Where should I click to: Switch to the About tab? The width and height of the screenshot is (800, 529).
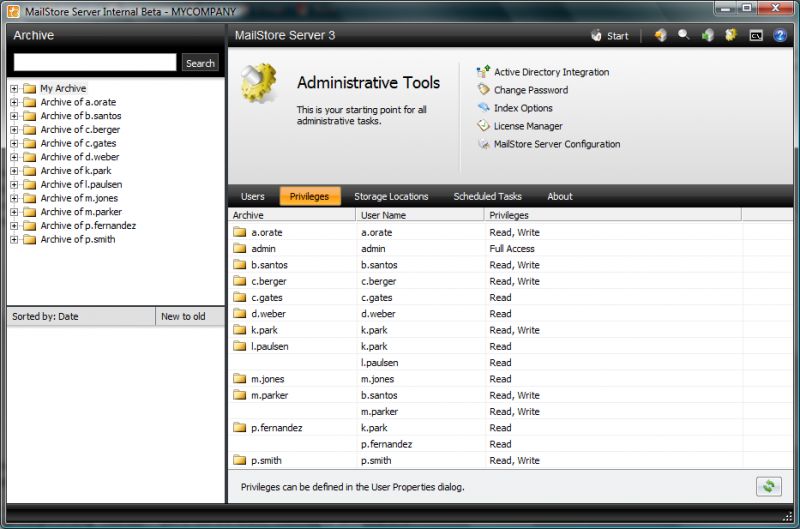tap(560, 196)
